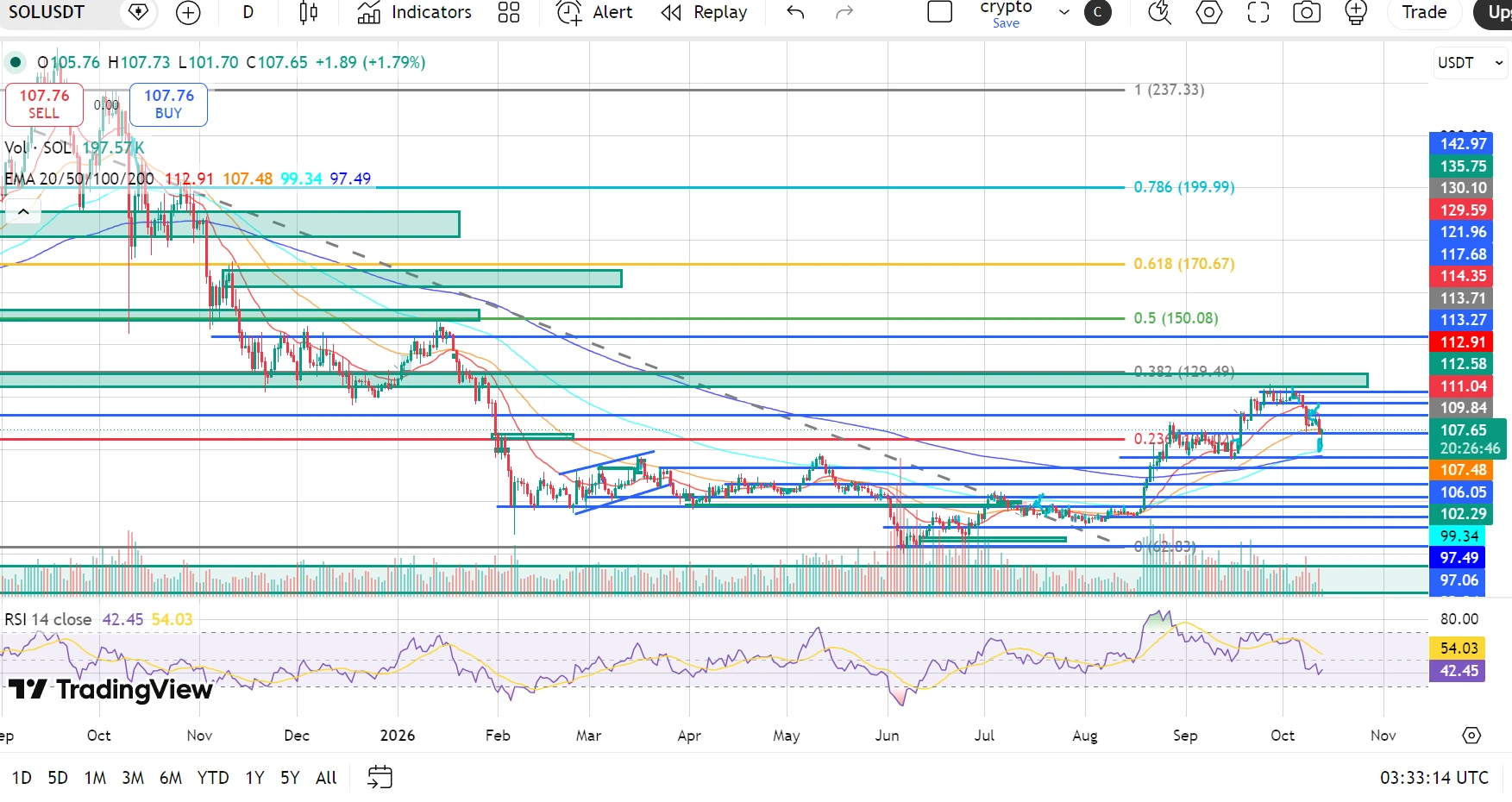The width and height of the screenshot is (1512, 802).
Task: Take a chart snapshot with camera icon
Action: (1307, 12)
